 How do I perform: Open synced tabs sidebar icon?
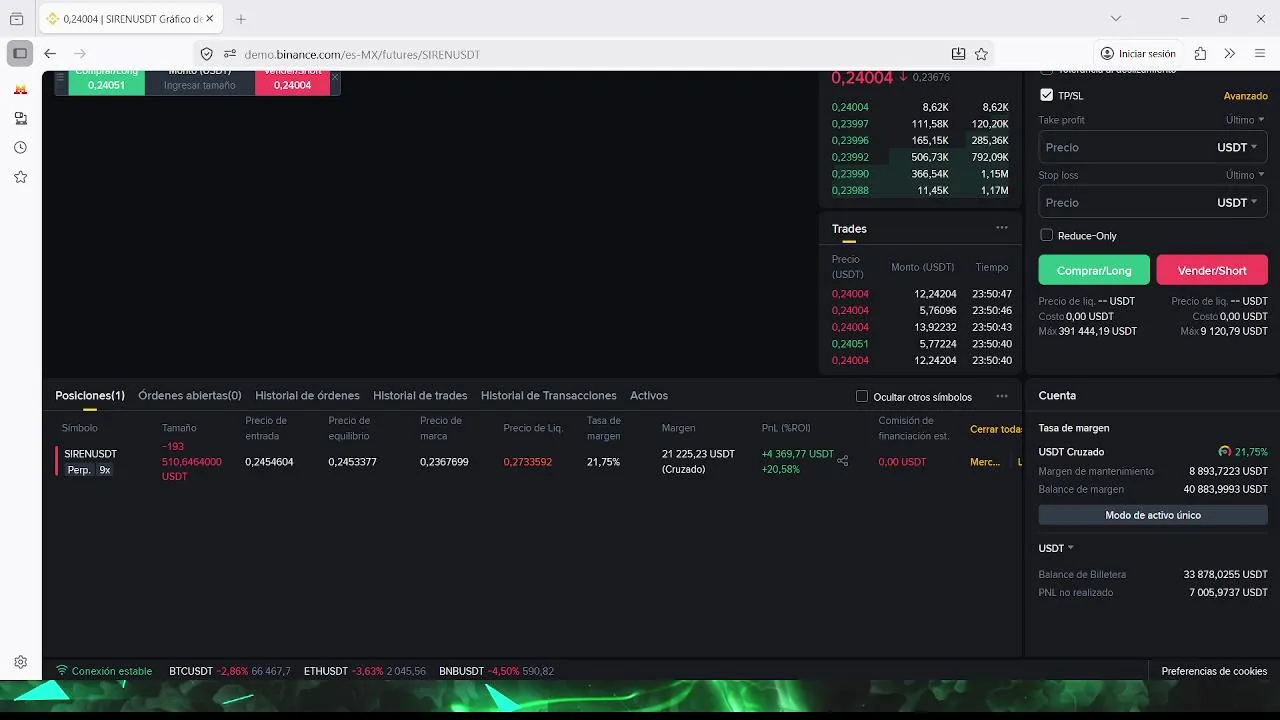pos(20,118)
